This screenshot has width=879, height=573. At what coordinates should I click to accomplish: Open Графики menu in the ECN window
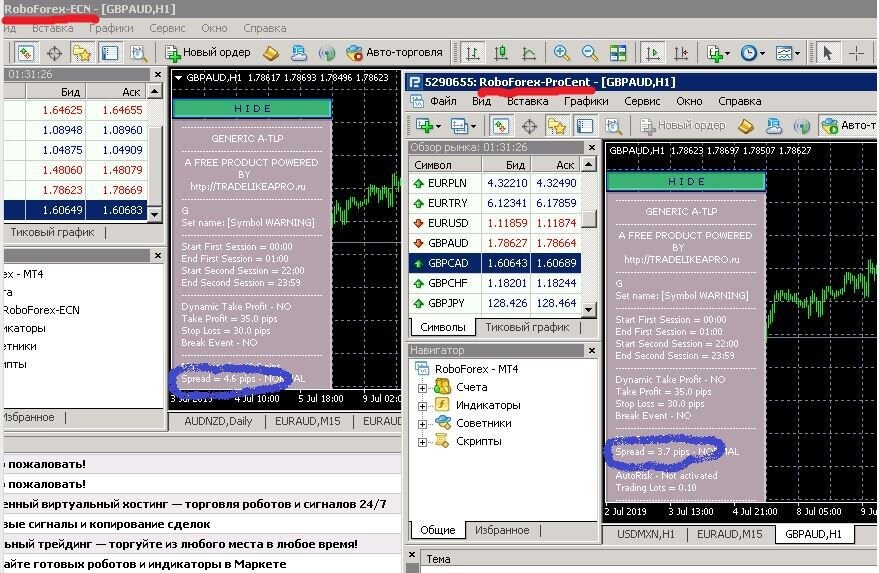coord(111,28)
